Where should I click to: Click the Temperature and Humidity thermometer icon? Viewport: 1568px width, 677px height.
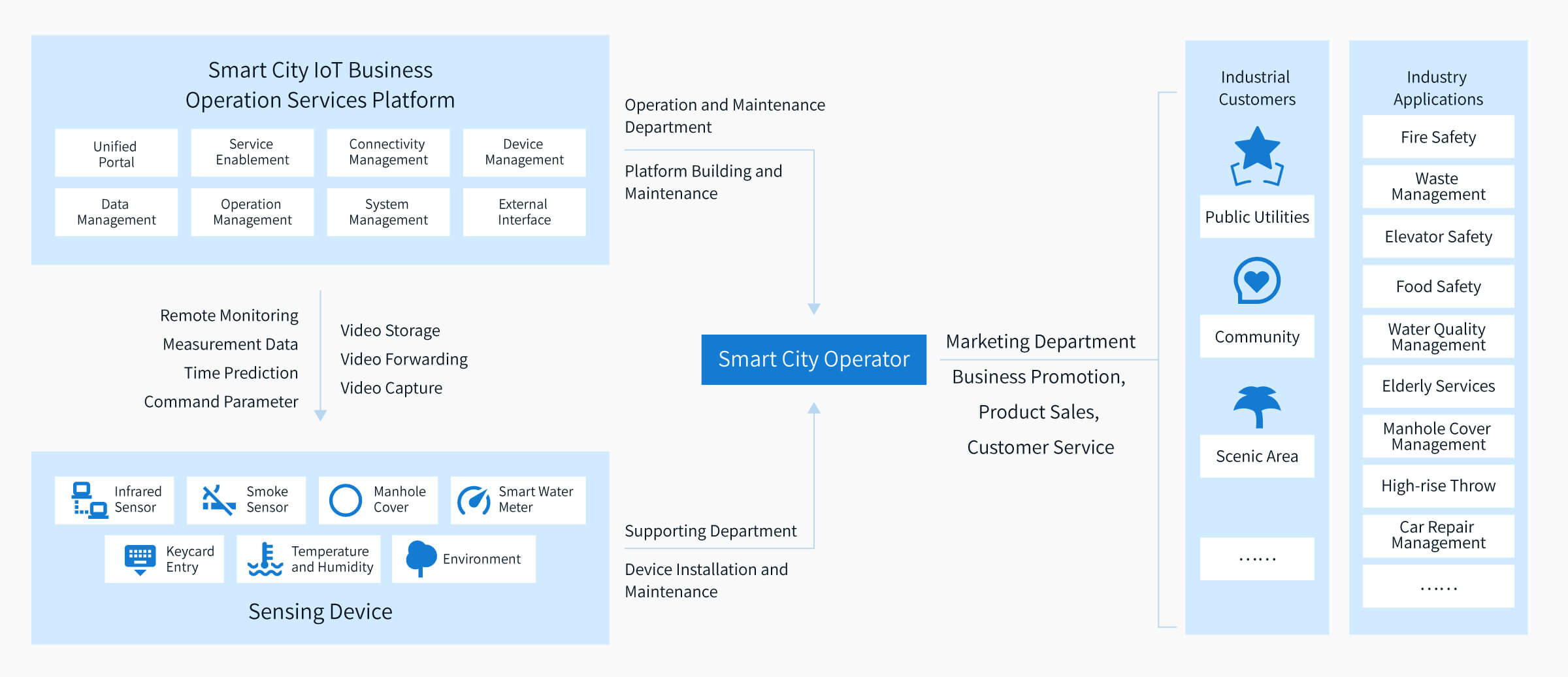[x=265, y=559]
